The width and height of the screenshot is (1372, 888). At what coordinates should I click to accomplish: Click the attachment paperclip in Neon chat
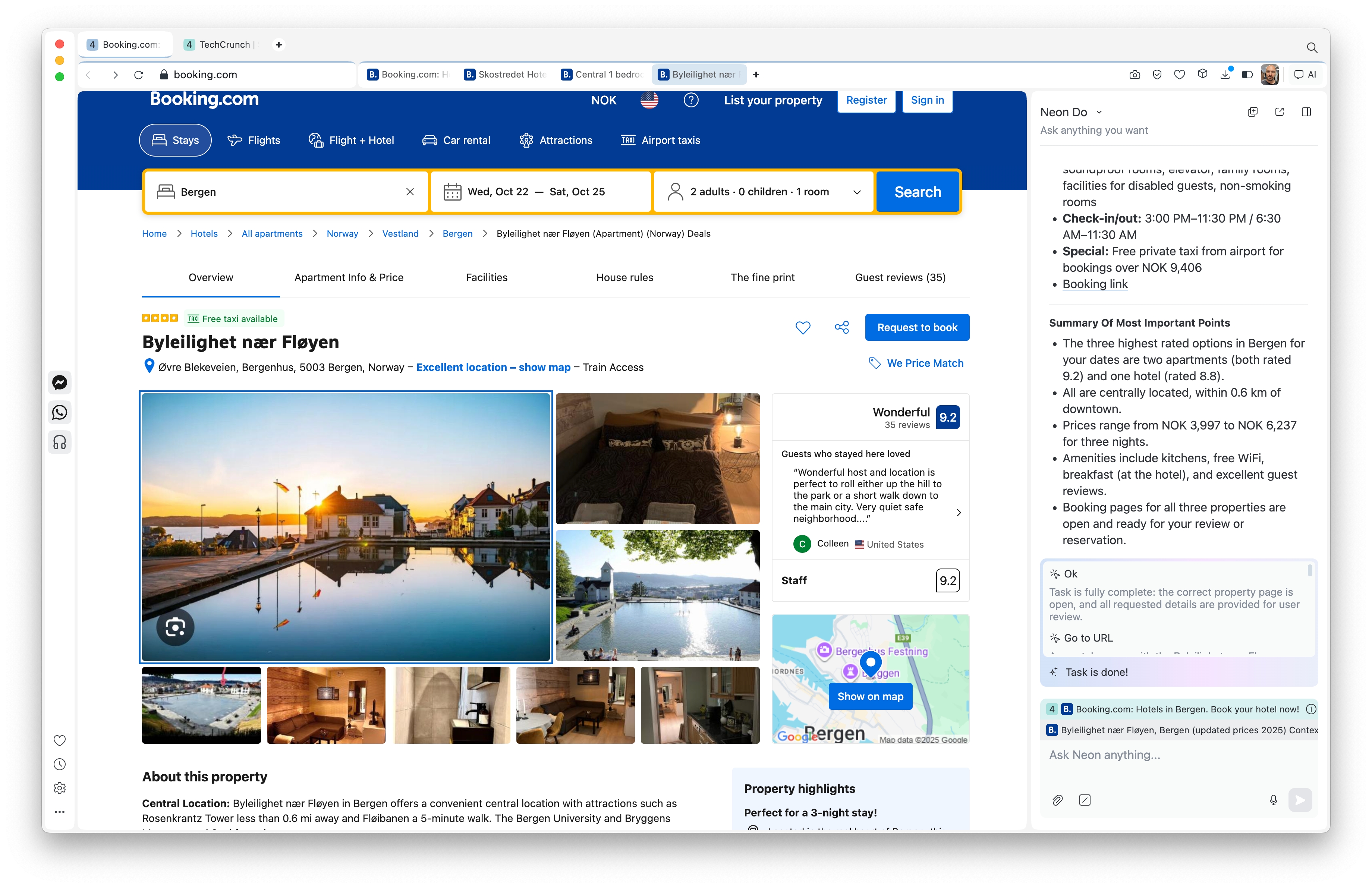click(1057, 800)
